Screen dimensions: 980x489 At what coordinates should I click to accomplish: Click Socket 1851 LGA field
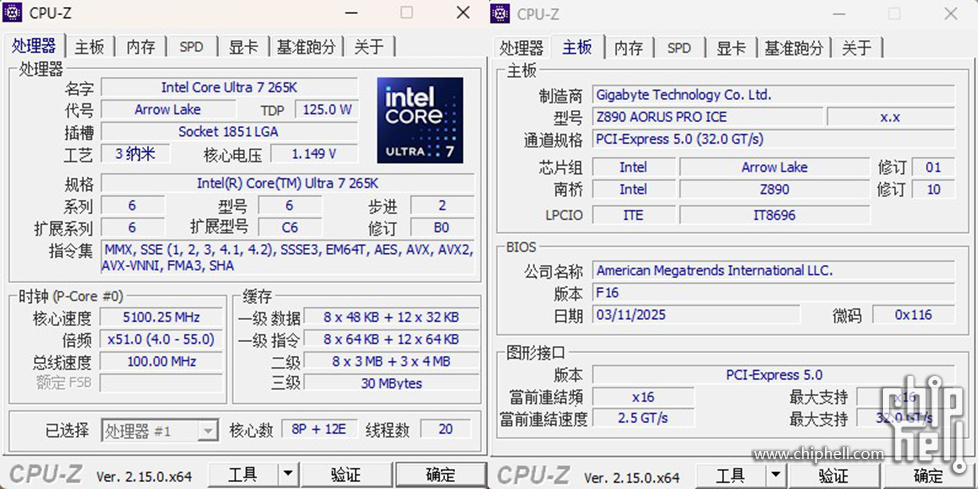coord(229,131)
